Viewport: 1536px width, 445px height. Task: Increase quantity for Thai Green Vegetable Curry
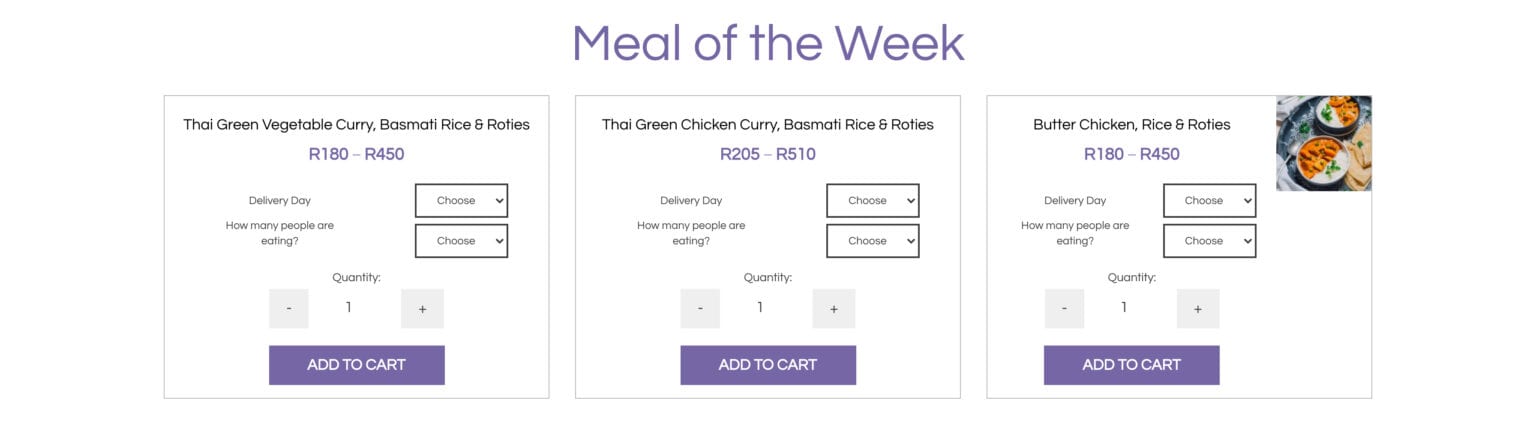pos(422,309)
